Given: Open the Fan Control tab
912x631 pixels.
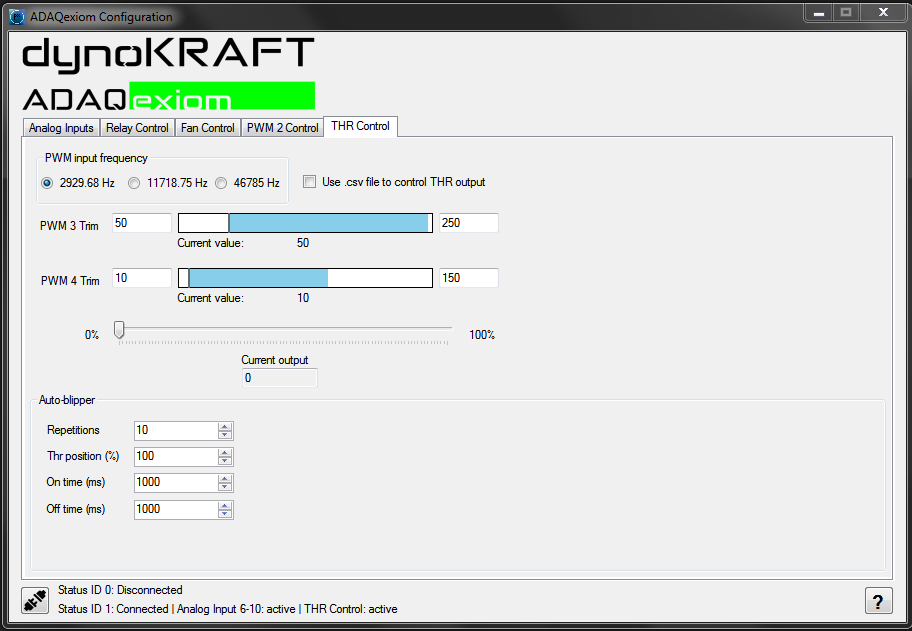Looking at the screenshot, I should tap(208, 128).
